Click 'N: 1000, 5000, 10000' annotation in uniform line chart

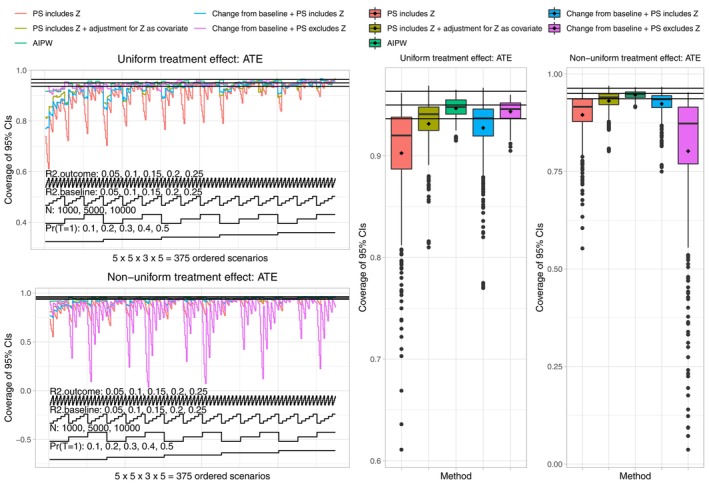[90, 210]
